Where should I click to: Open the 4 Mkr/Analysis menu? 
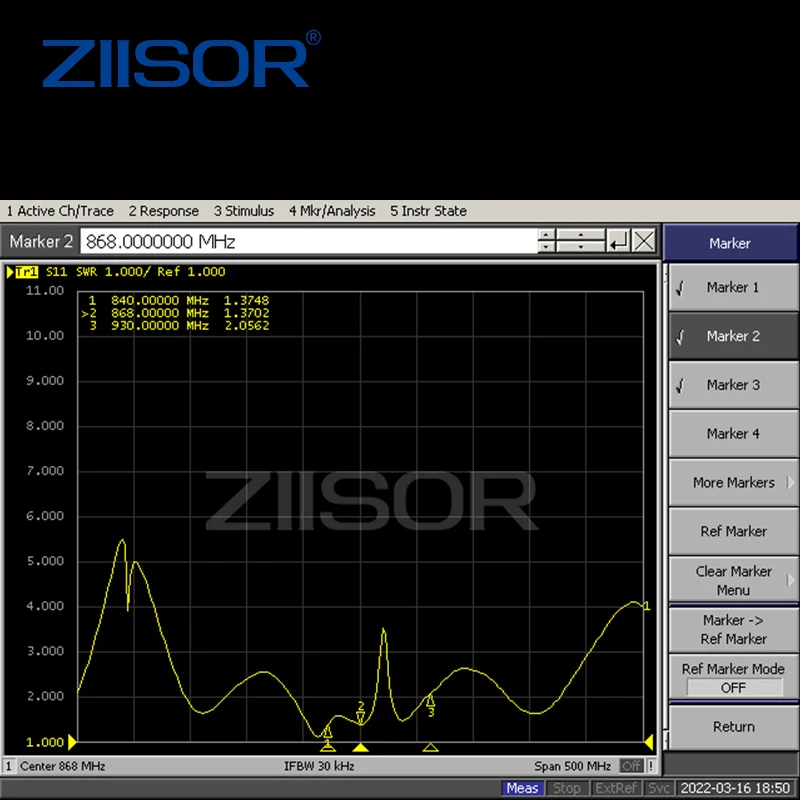click(332, 211)
